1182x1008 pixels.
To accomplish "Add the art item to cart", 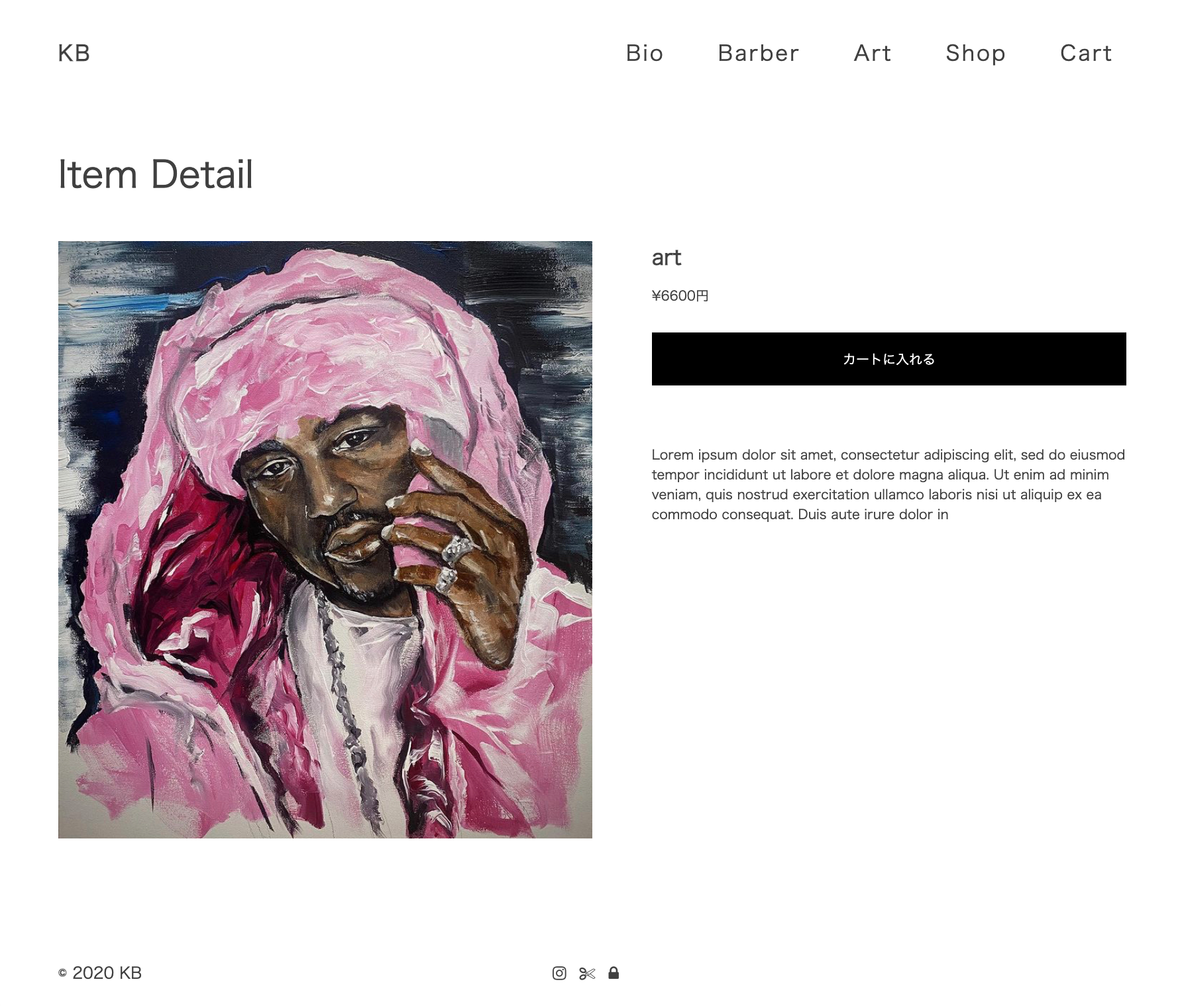I will [888, 359].
